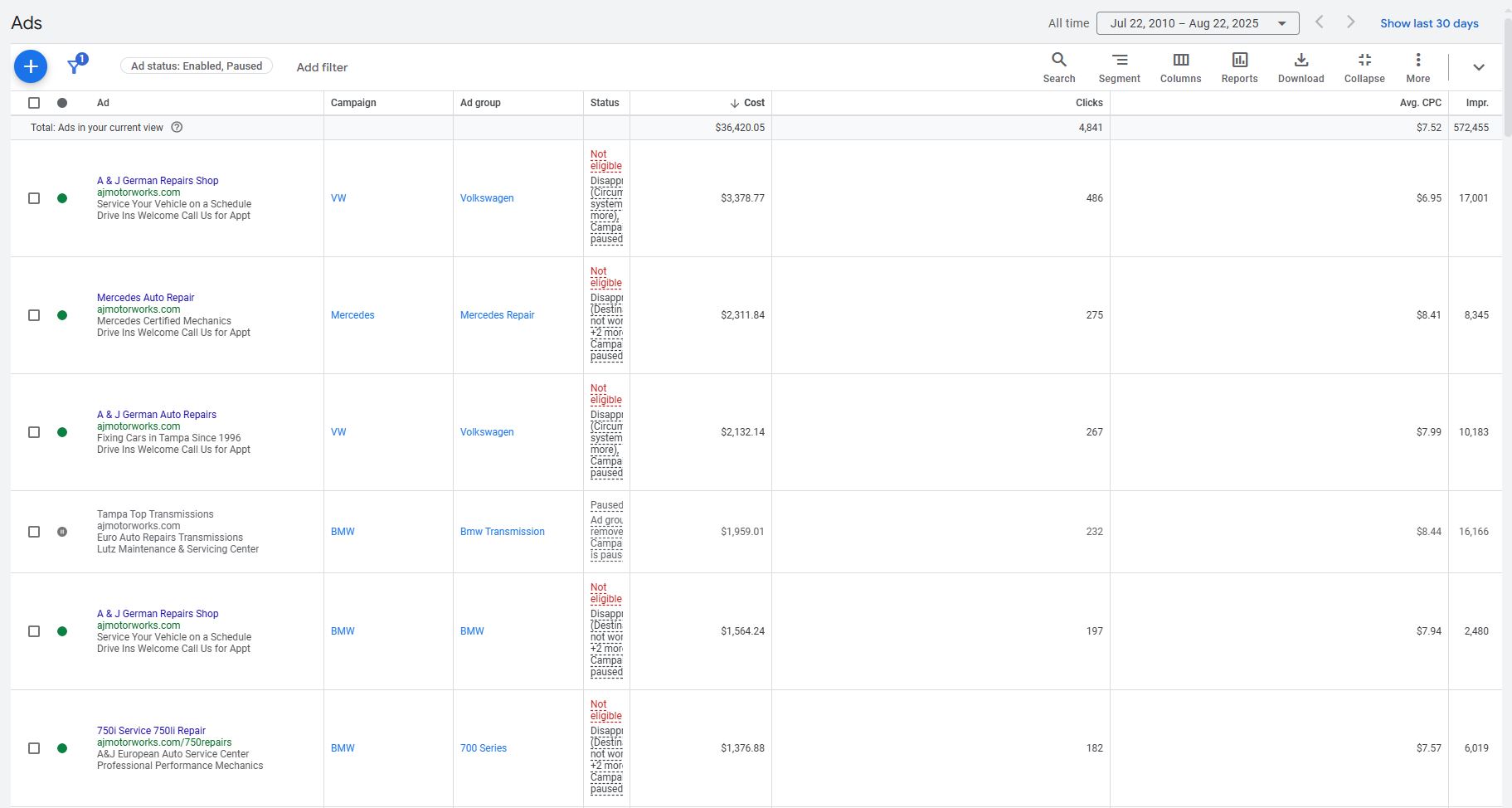Click the $8.44 Avg. CPC value
The height and width of the screenshot is (808, 1512).
click(1429, 532)
